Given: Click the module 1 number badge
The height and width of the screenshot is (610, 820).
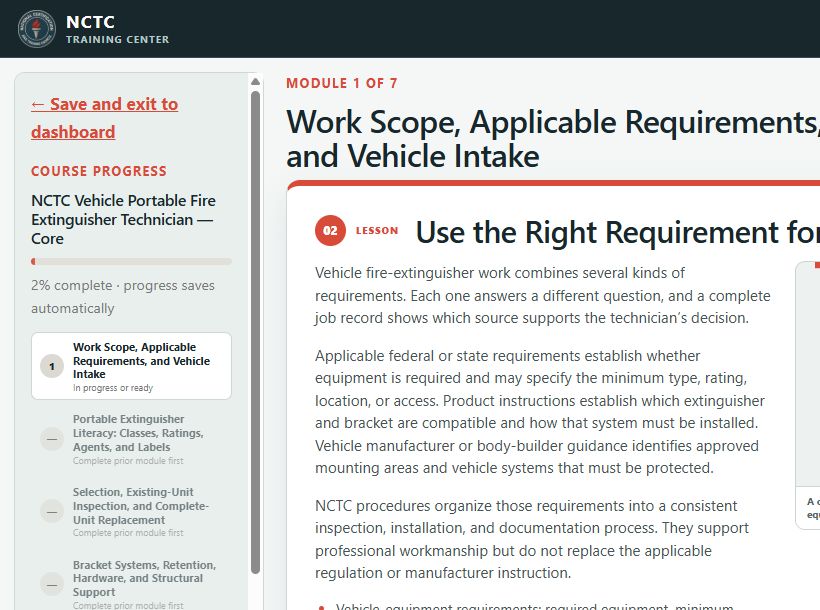Looking at the screenshot, I should [x=52, y=366].
